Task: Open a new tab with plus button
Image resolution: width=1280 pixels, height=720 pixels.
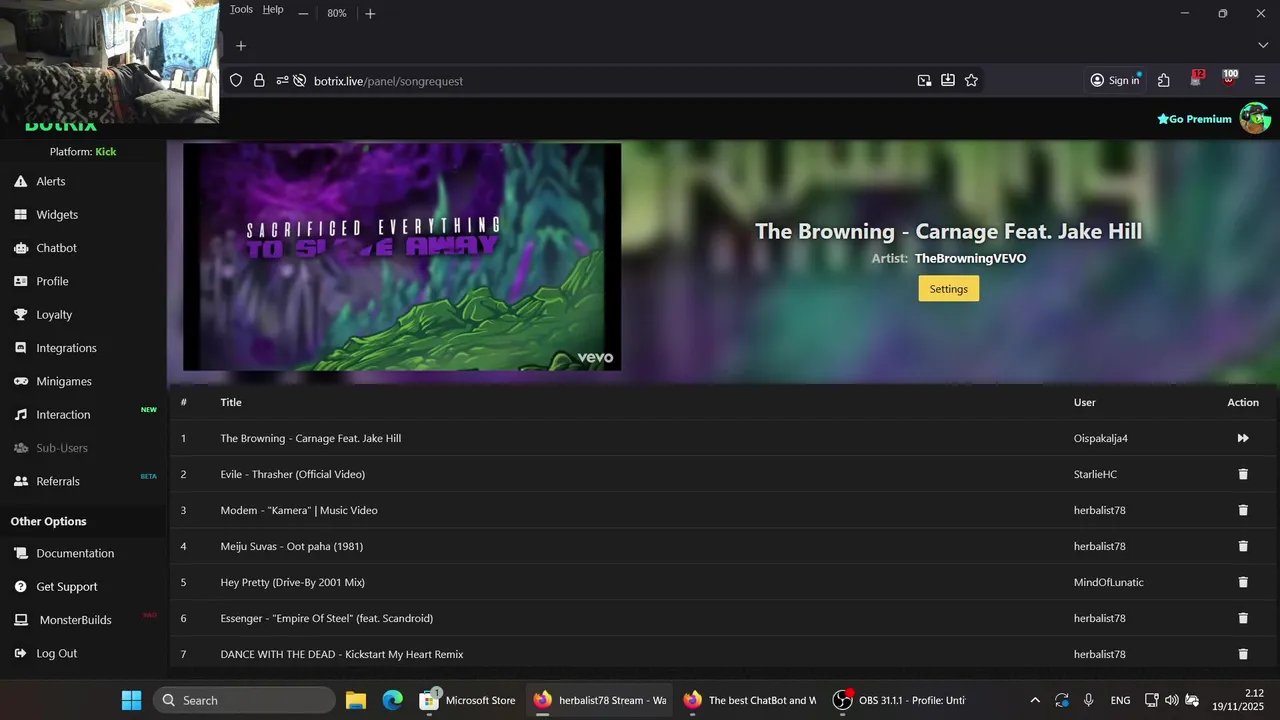Action: coord(241,45)
